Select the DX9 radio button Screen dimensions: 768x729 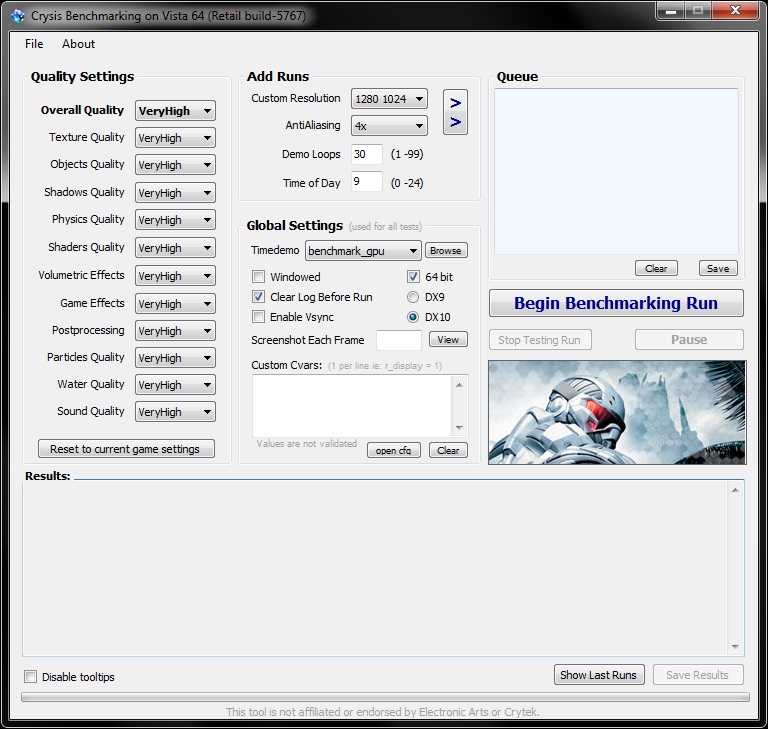coord(413,297)
